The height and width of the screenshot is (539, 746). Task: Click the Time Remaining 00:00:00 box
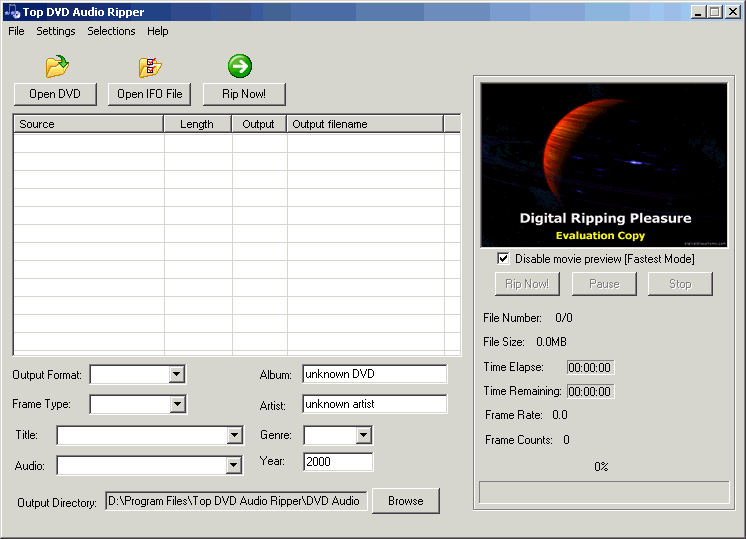click(x=590, y=392)
